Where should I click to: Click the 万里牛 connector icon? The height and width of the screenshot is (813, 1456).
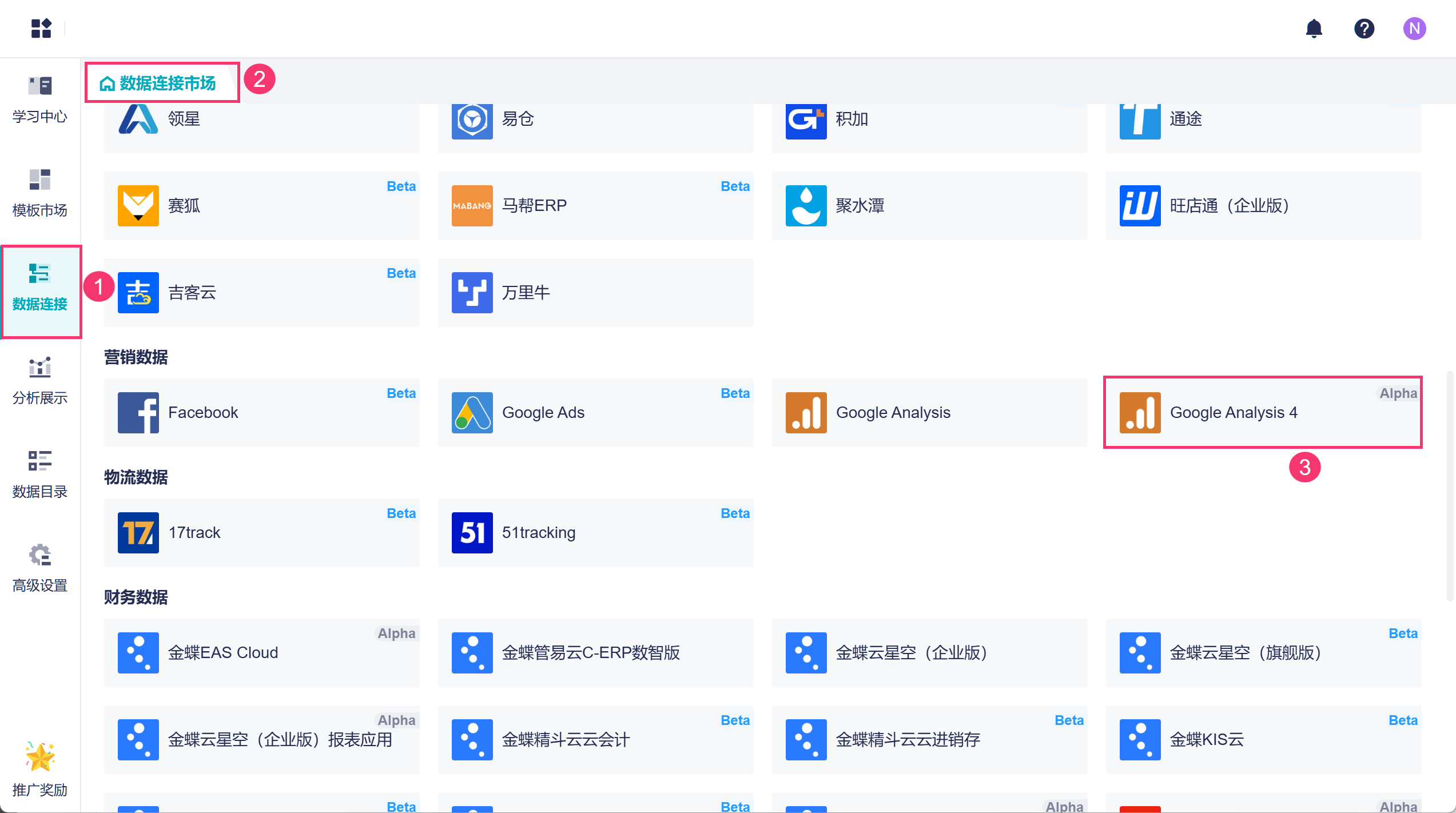(472, 293)
